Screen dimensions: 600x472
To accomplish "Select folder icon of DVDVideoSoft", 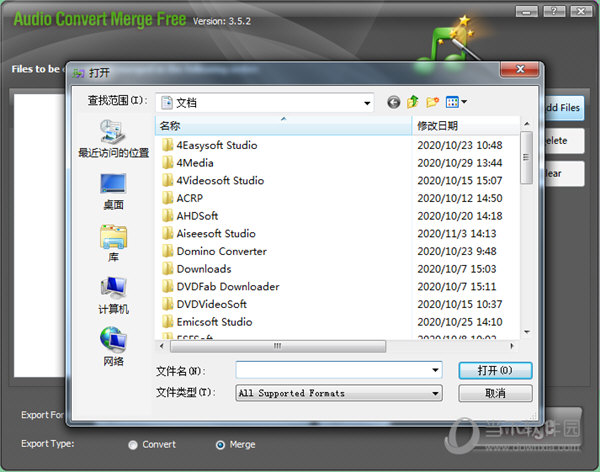I will coord(168,304).
